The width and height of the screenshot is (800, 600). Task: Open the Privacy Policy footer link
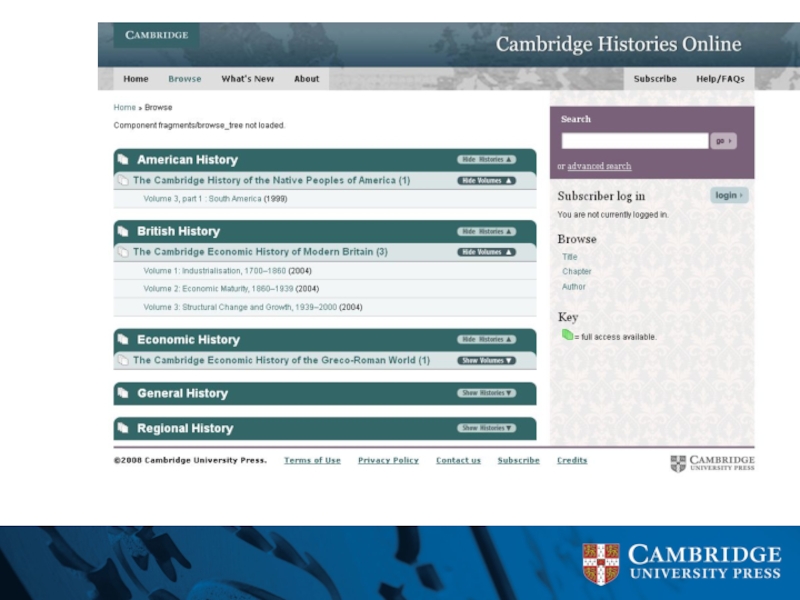click(388, 460)
